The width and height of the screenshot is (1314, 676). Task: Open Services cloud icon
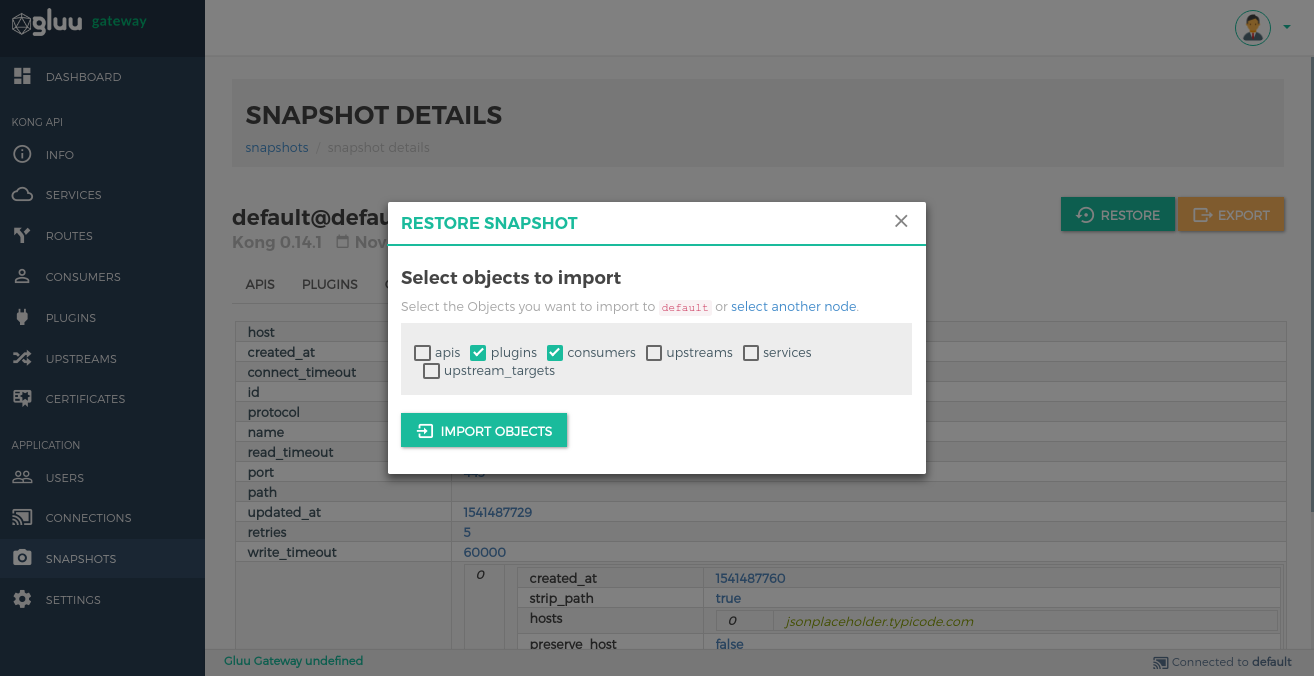[x=22, y=195]
